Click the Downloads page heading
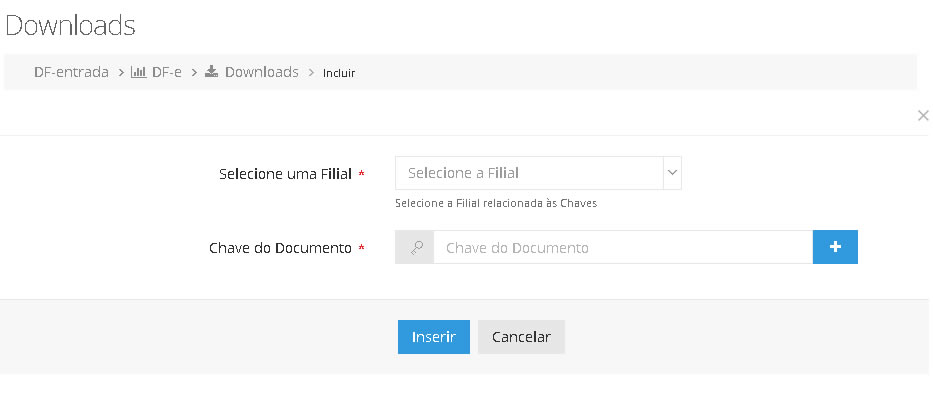Image resolution: width=933 pixels, height=409 pixels. (71, 26)
